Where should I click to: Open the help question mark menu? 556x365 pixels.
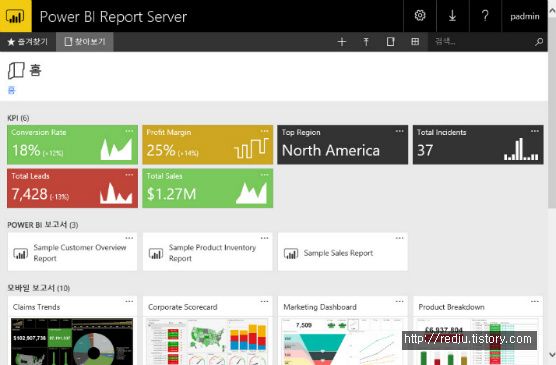pyautogui.click(x=485, y=16)
